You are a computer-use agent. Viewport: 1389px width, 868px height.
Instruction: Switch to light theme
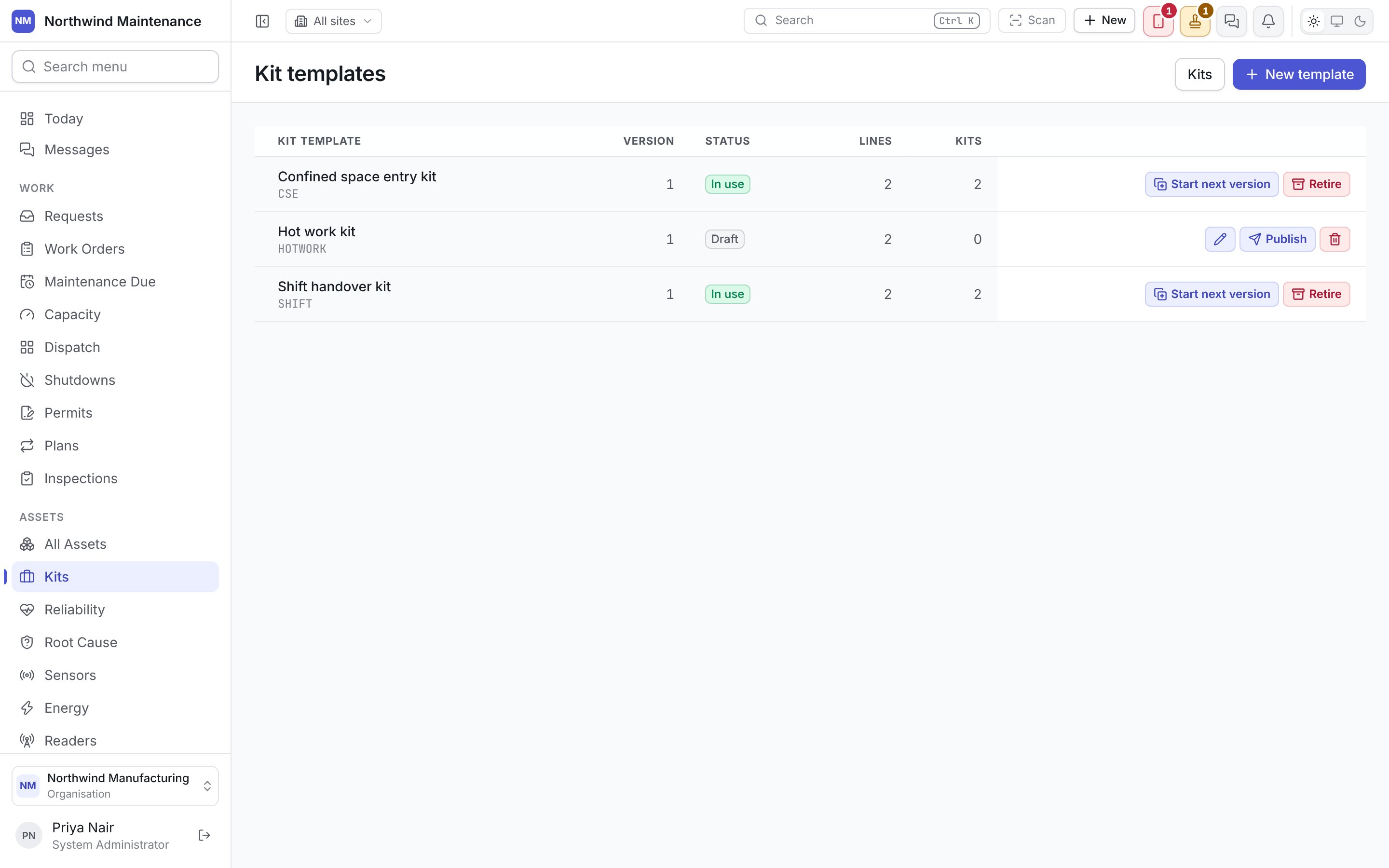(1314, 22)
